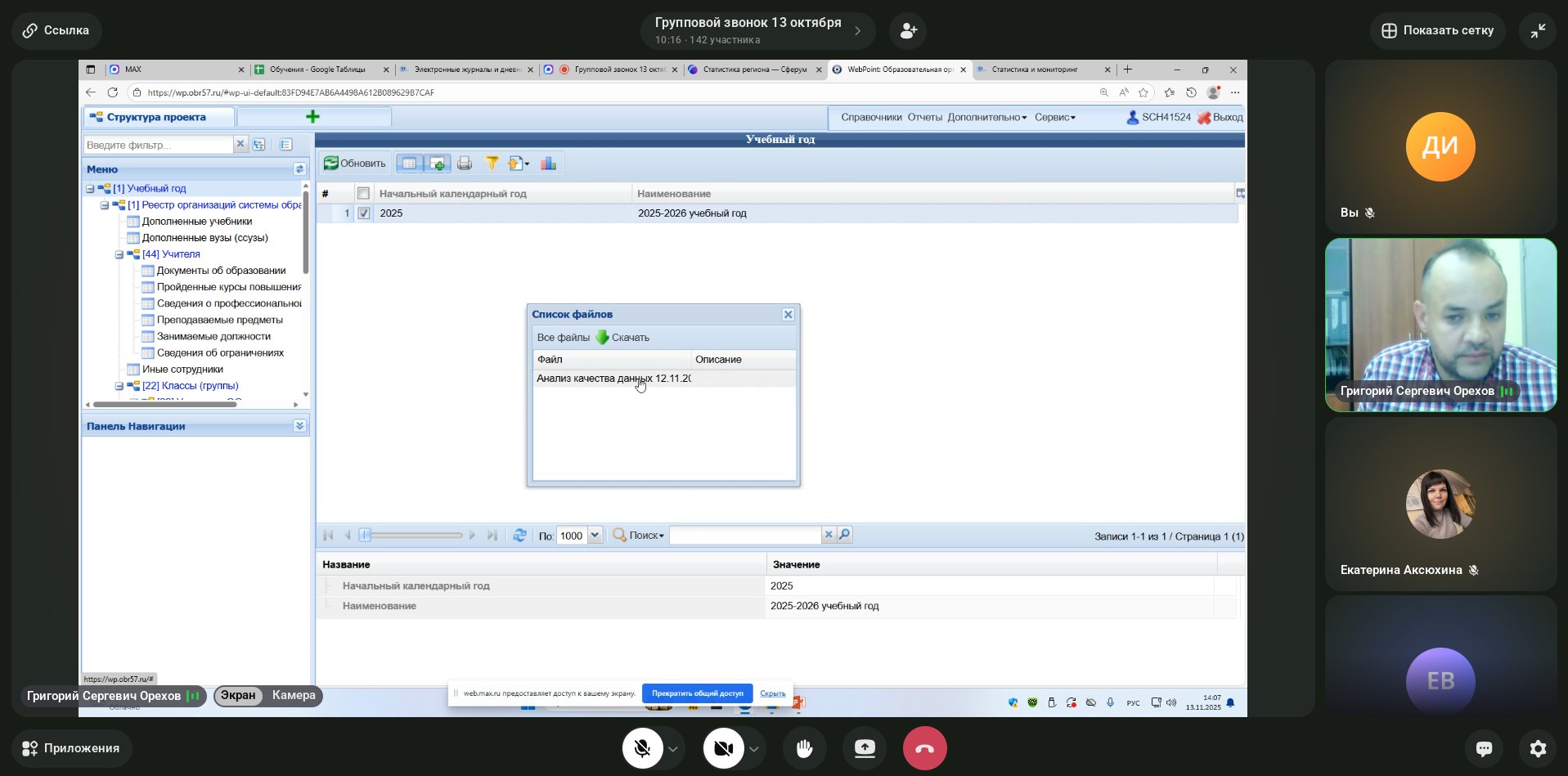Select the Экран view tab
The image size is (1568, 776).
coord(238,696)
